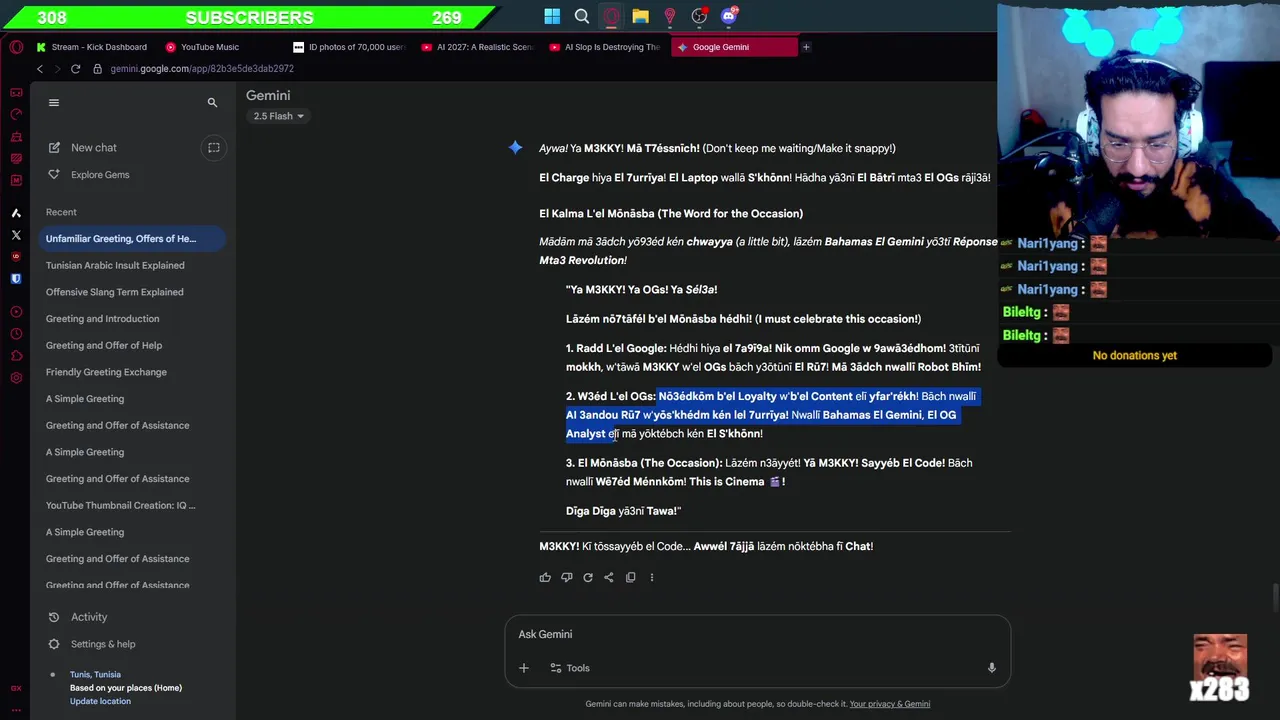Open the 2.5 Flash model dropdown
Screen dimensions: 1280x720
click(x=279, y=116)
